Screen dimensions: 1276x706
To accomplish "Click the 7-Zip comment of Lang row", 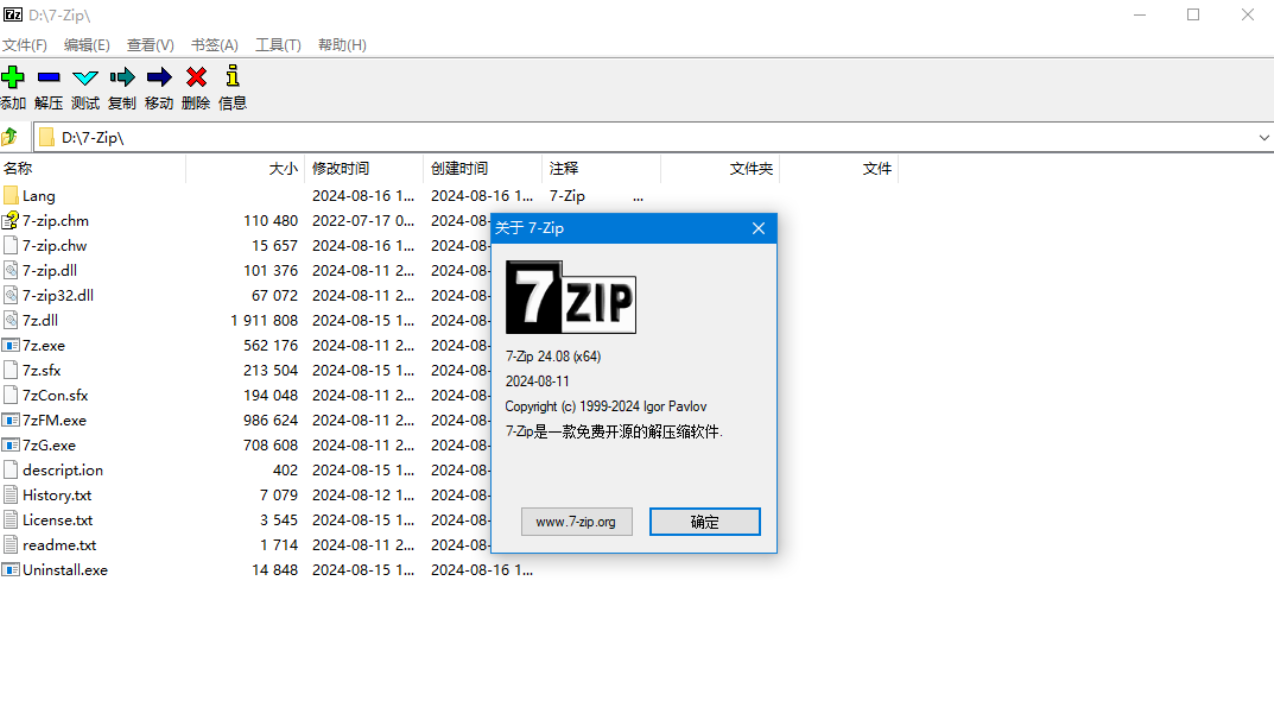I will tap(567, 196).
